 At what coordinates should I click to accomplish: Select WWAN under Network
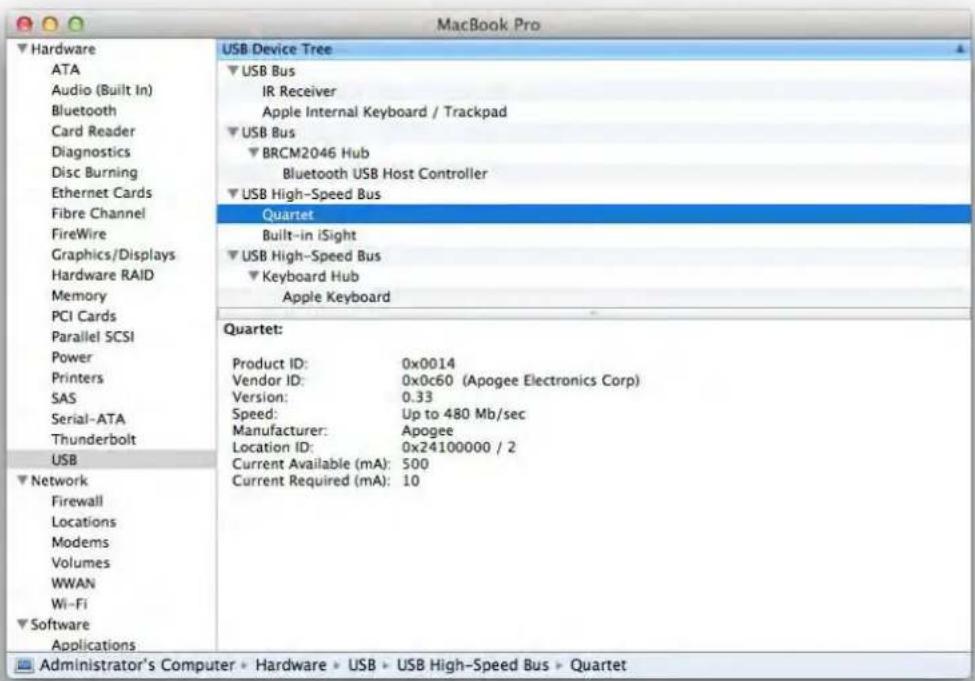tap(73, 583)
